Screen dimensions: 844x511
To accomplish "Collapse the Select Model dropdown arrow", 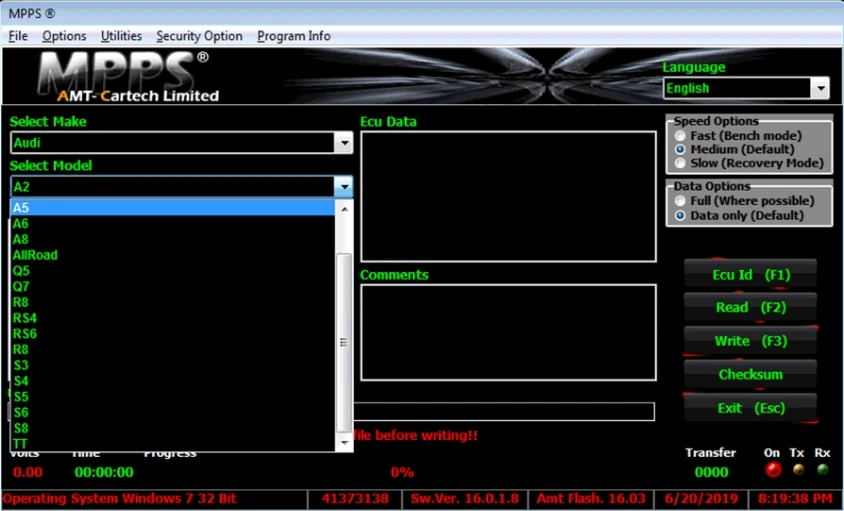I will [x=343, y=187].
